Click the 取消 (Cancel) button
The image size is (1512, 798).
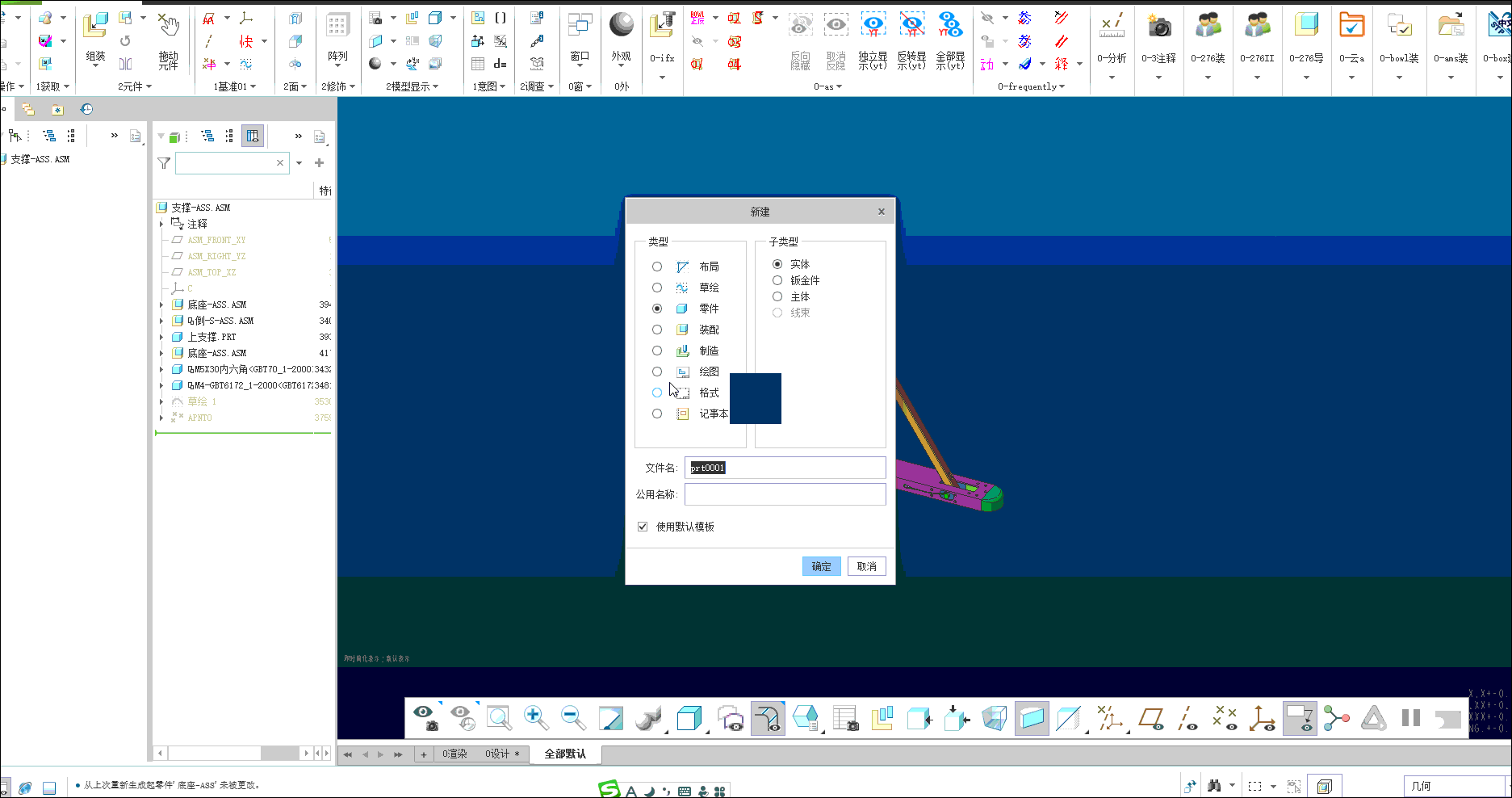(x=866, y=566)
